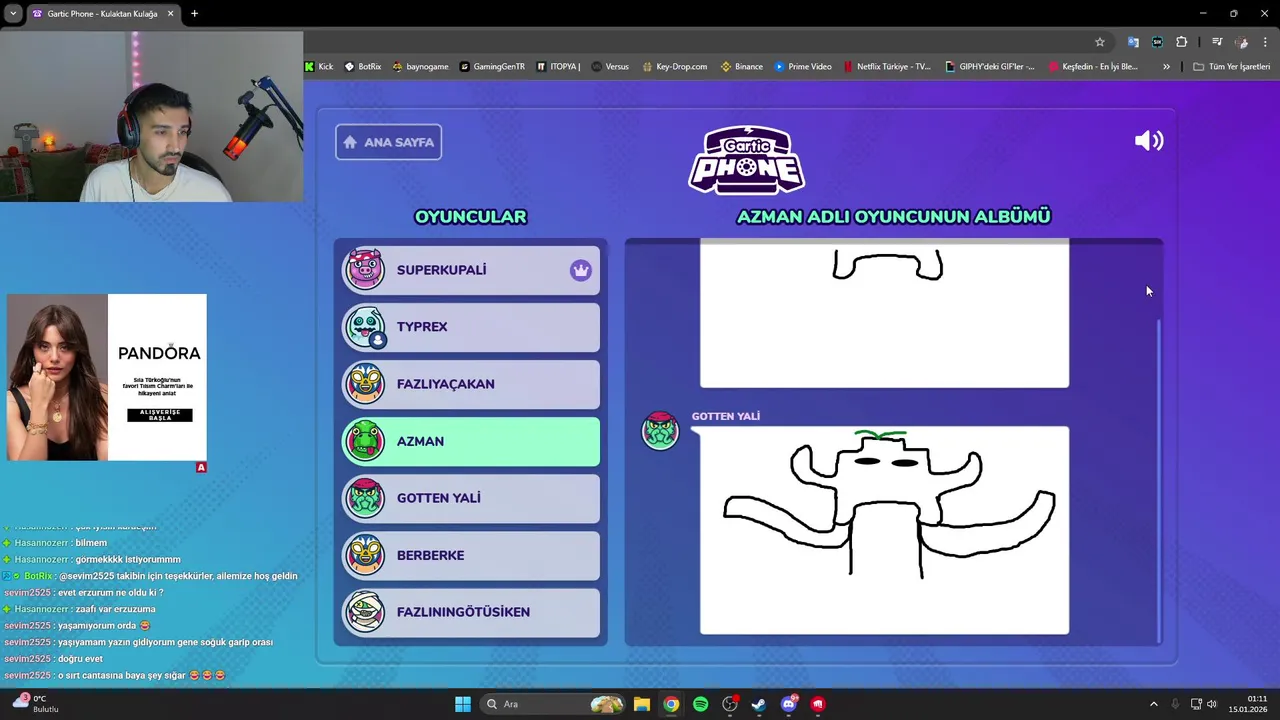Open Steam from the taskbar
The image size is (1280, 720).
point(759,704)
